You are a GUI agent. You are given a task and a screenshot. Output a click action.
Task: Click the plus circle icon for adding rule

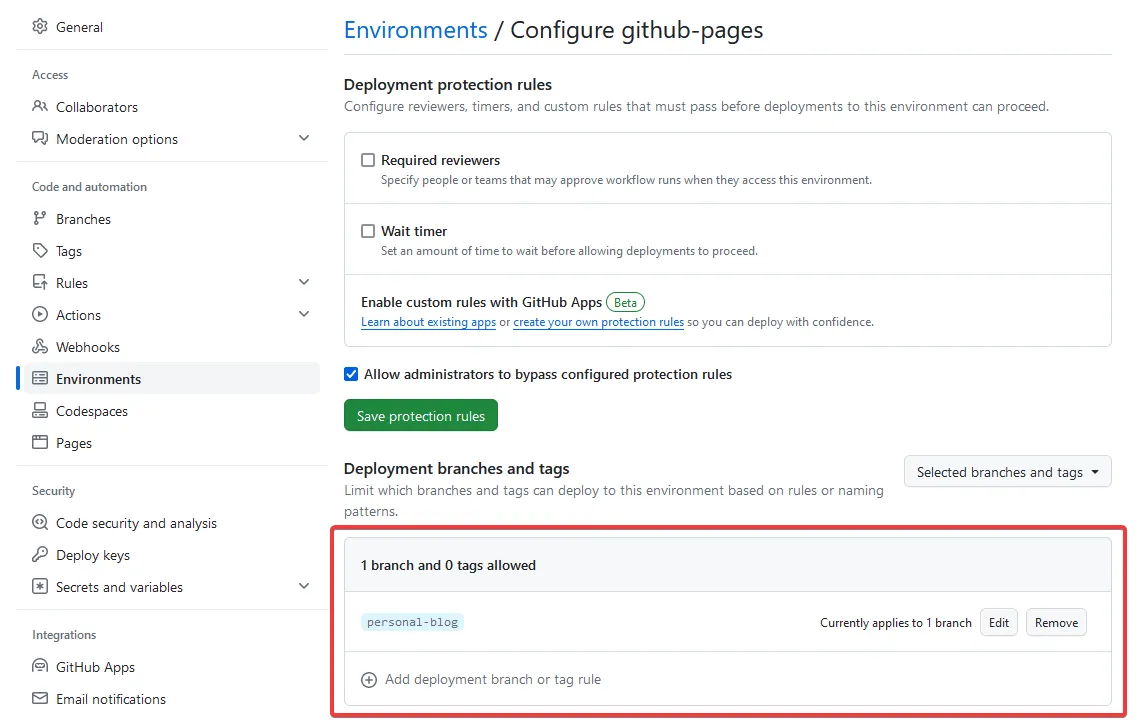point(369,680)
